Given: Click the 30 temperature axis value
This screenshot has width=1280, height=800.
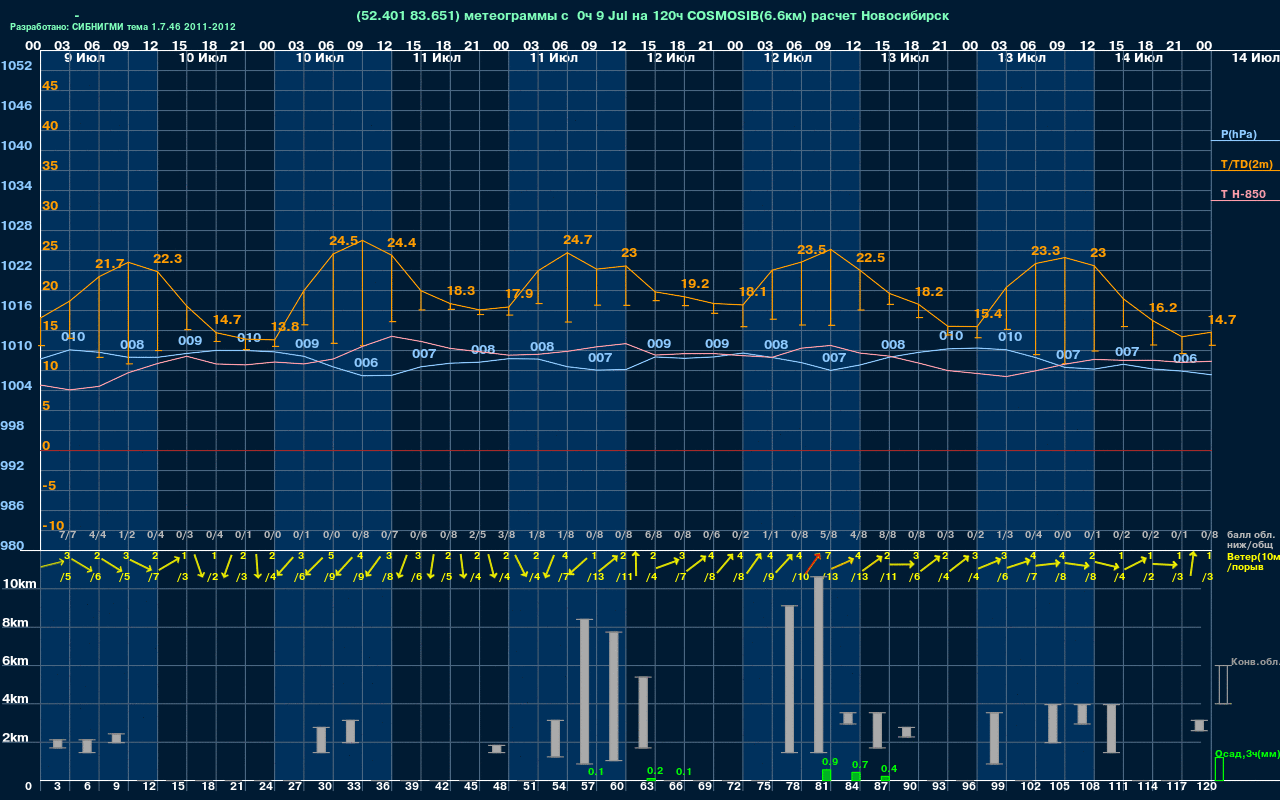Looking at the screenshot, I should point(50,206).
